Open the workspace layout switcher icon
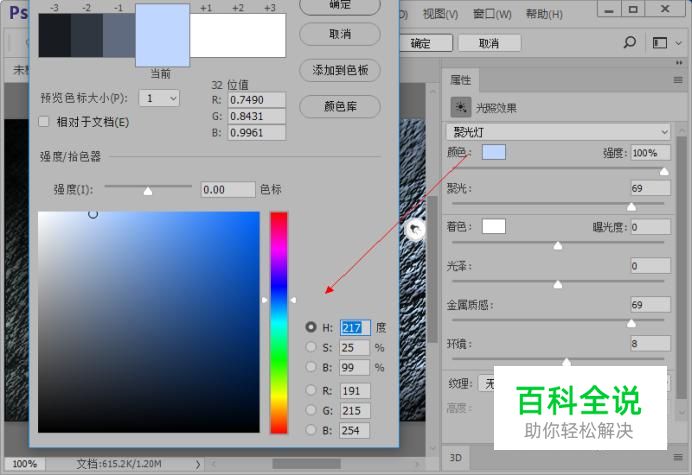The image size is (692, 475). [x=660, y=43]
